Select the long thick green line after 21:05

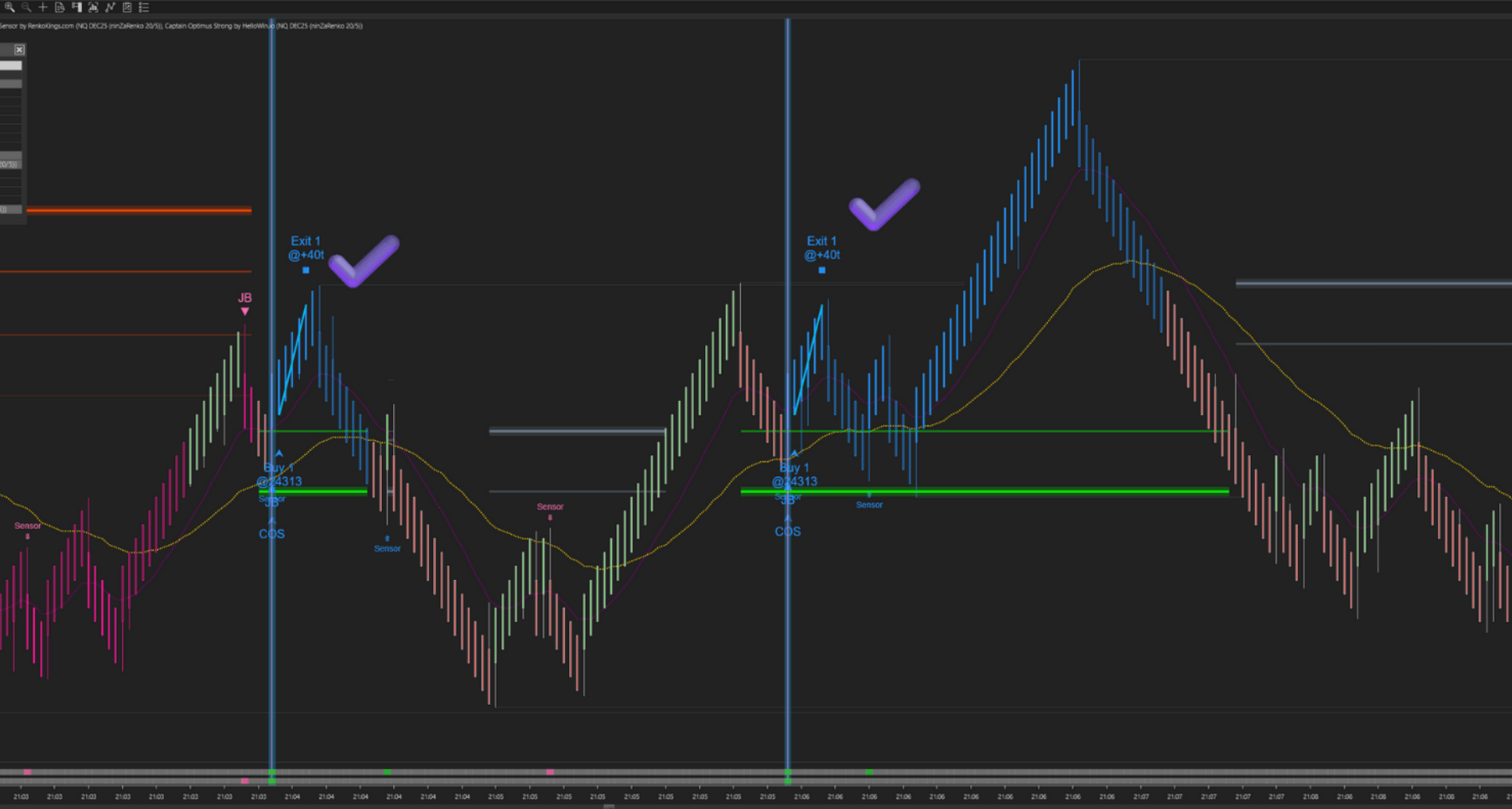[984, 492]
